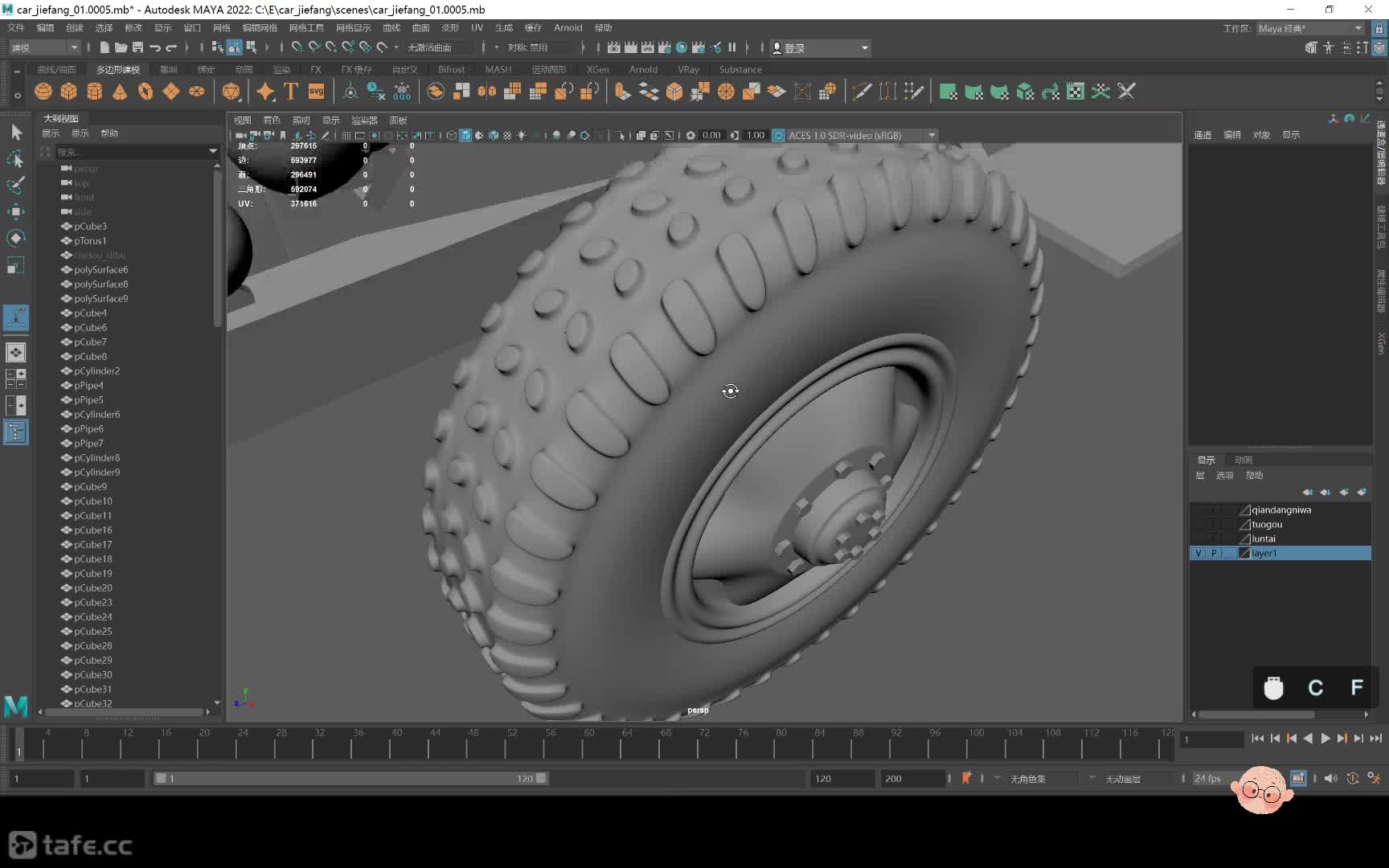
Task: Click the Mirror geometry shelf icon
Action: 487,92
